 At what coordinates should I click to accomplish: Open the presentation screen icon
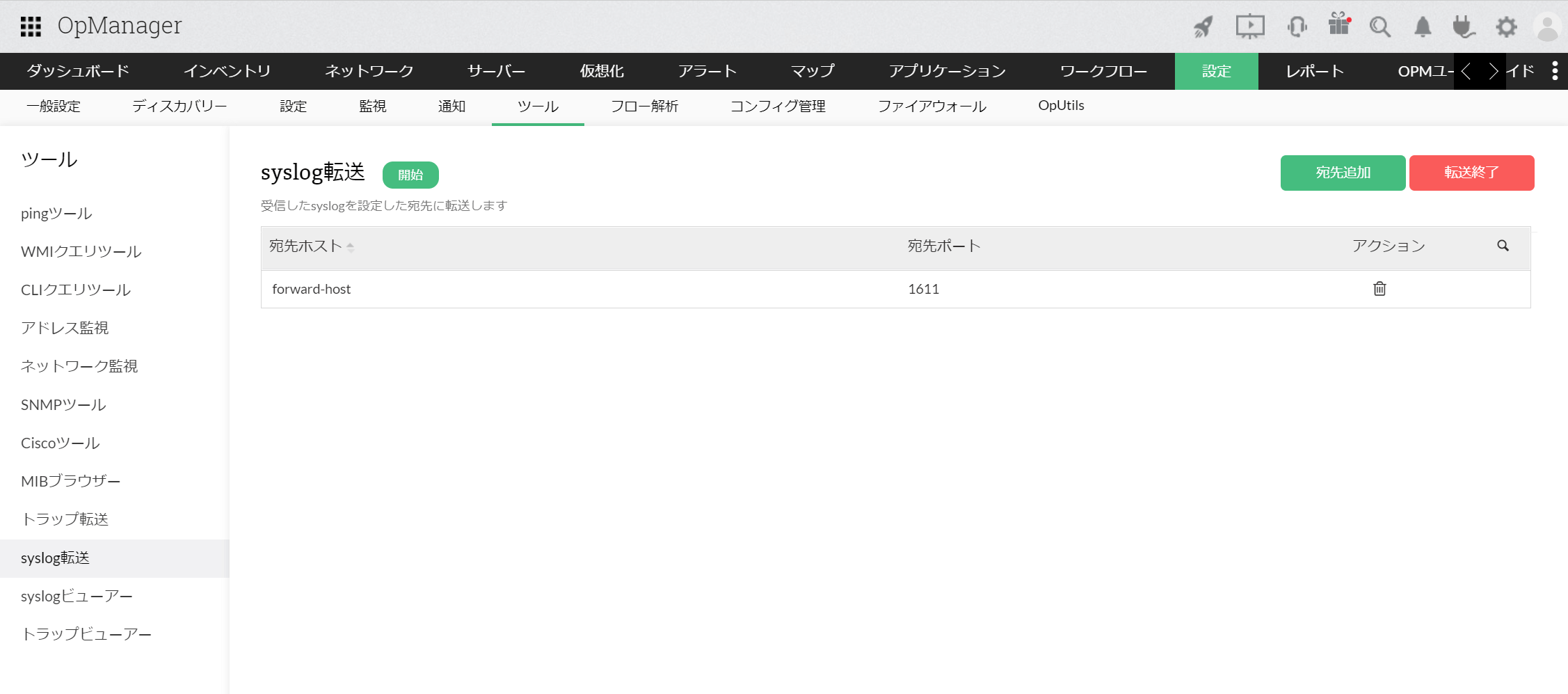pos(1250,27)
